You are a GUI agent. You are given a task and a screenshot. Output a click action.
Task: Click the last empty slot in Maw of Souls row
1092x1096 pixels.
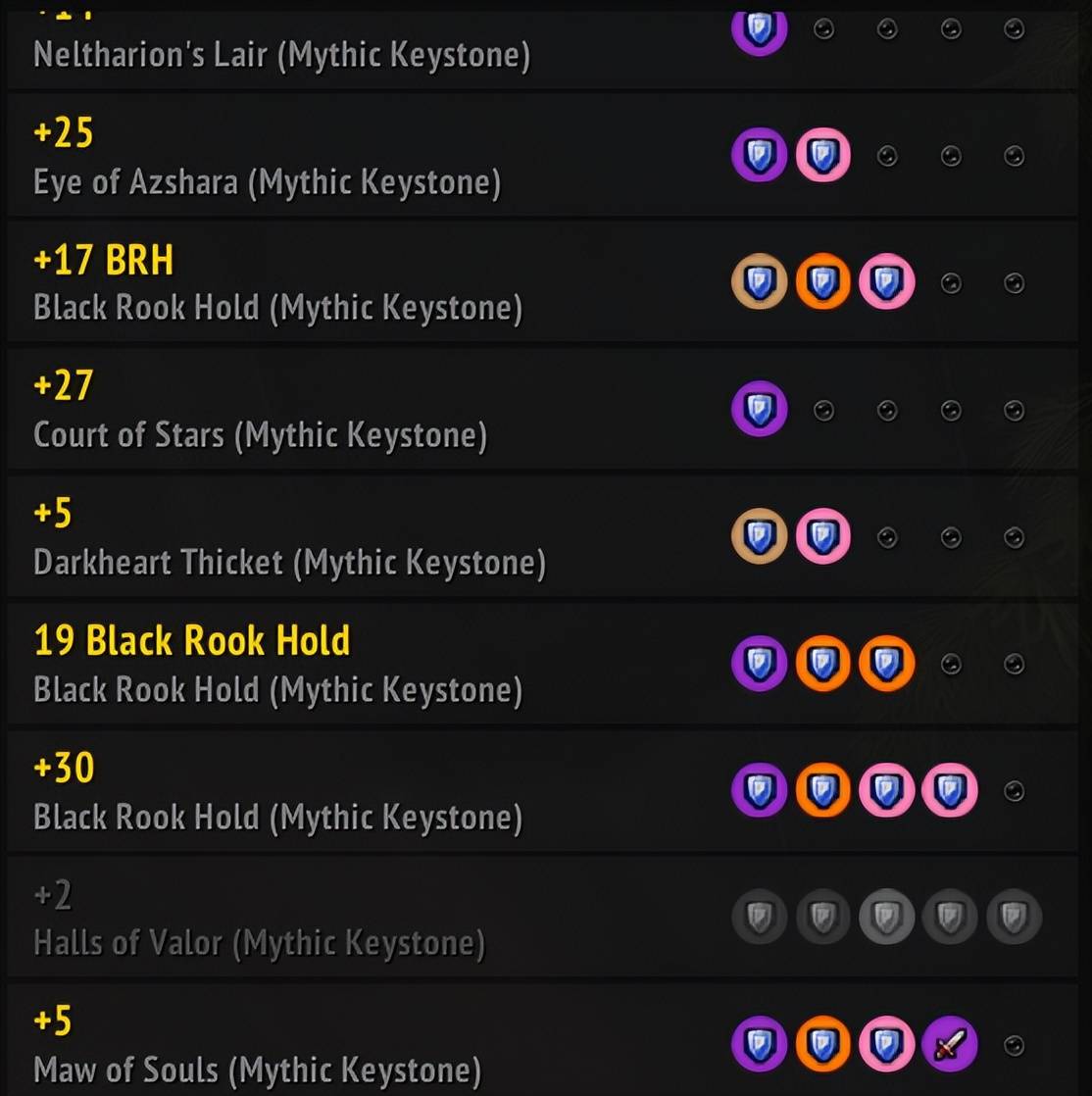pos(1015,1044)
